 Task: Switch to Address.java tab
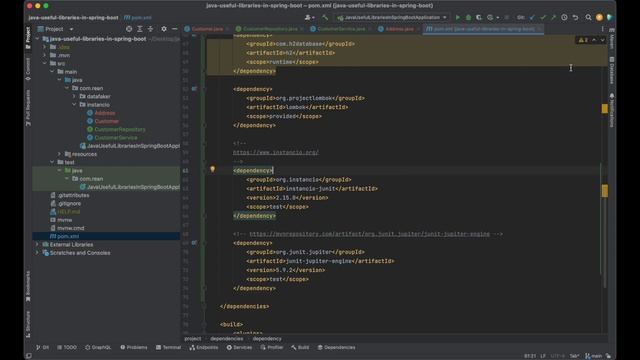click(399, 29)
